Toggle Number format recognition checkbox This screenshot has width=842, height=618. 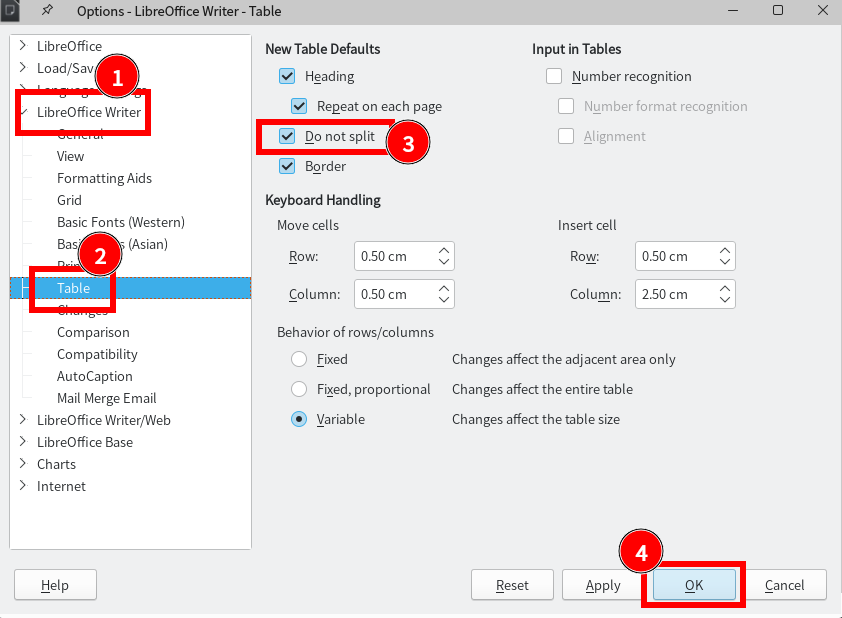[x=565, y=106]
